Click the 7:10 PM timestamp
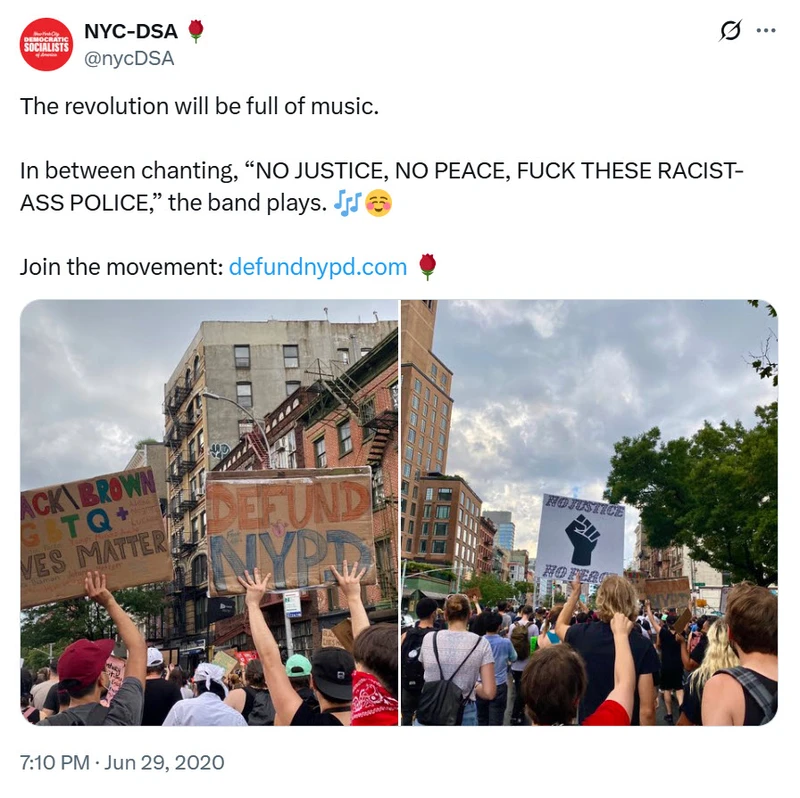Screen dimensions: 800x798 55,762
